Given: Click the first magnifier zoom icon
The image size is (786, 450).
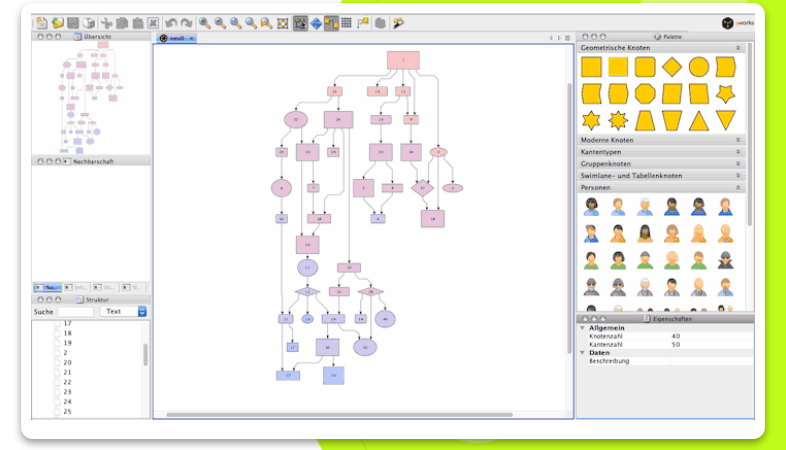Looking at the screenshot, I should click(x=204, y=23).
